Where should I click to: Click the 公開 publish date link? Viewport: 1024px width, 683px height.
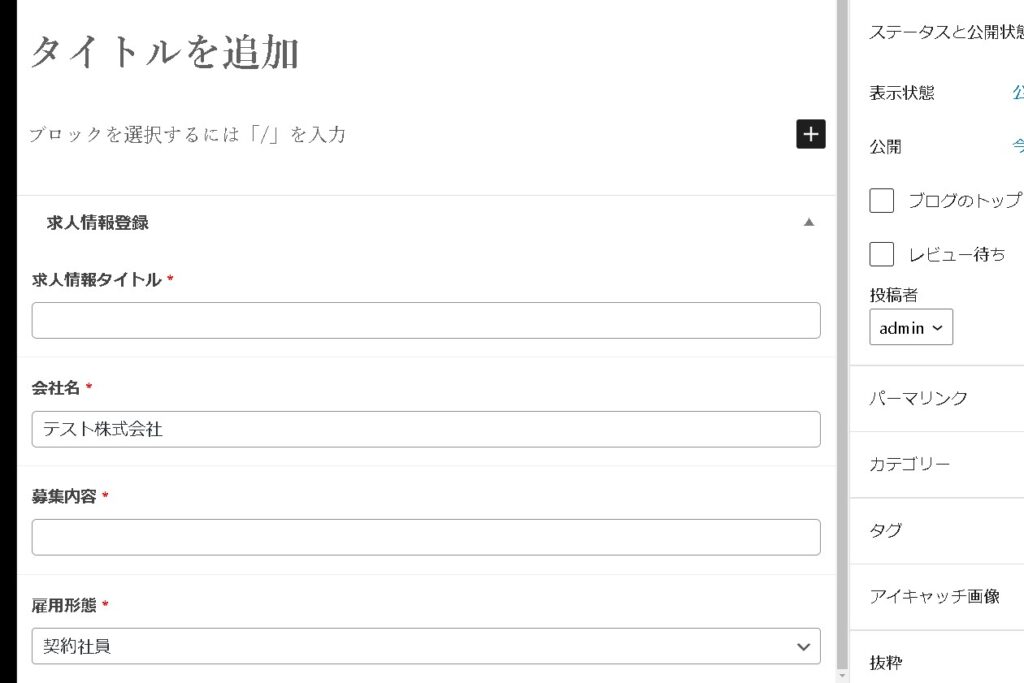coord(1017,146)
